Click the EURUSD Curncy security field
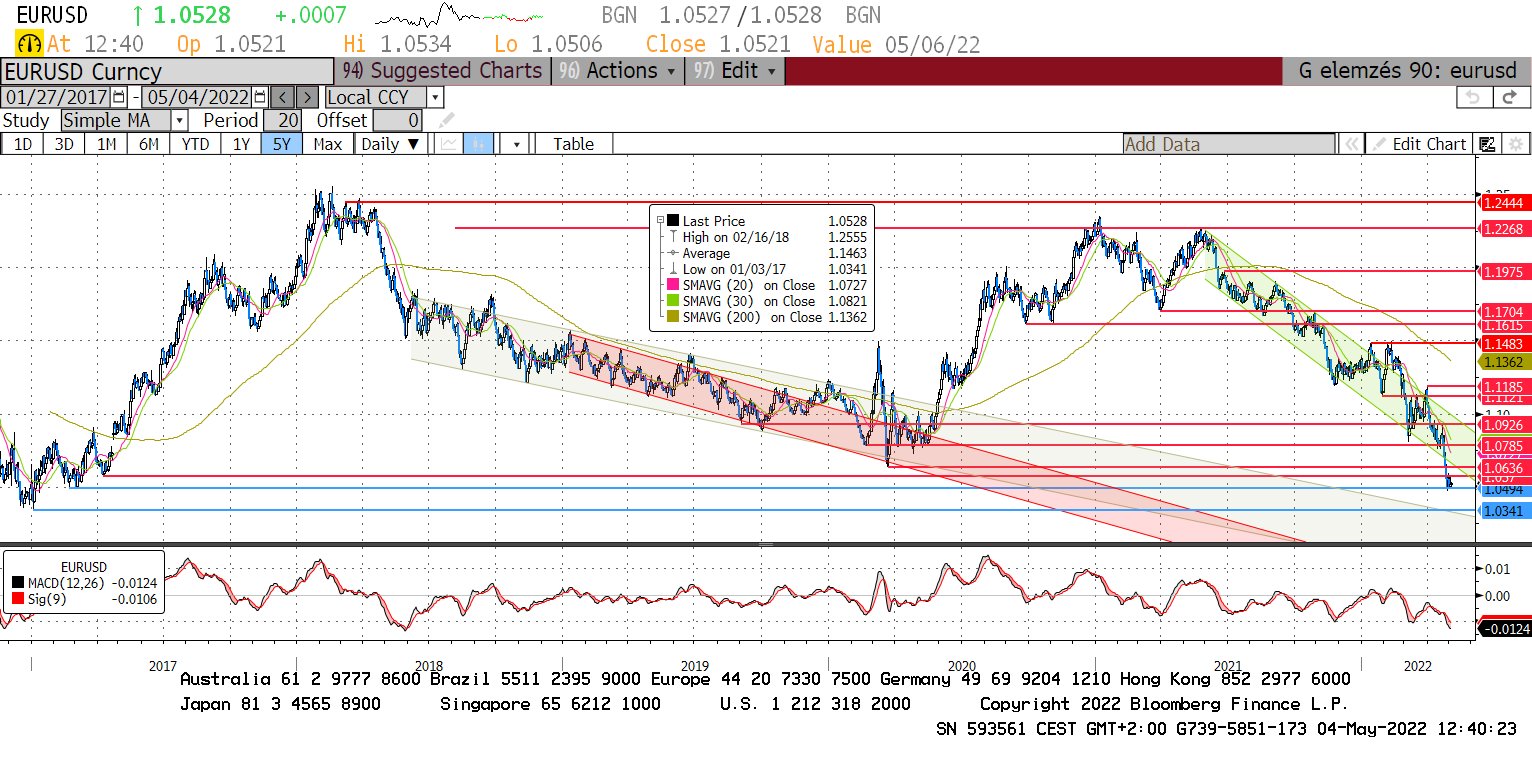Image resolution: width=1532 pixels, height=758 pixels. tap(167, 71)
